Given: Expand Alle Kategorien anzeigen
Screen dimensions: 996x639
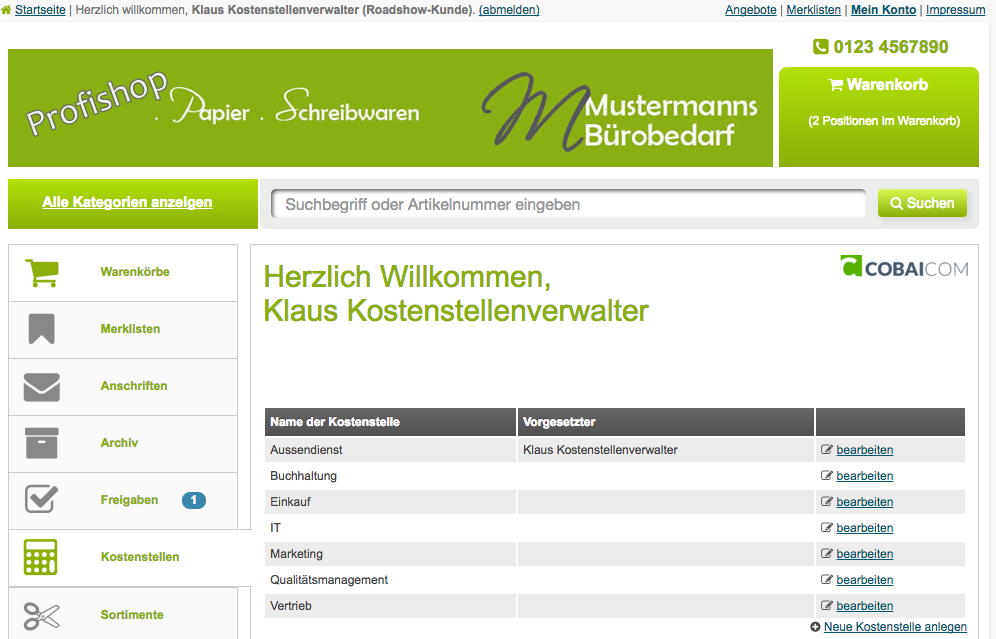Looking at the screenshot, I should pyautogui.click(x=126, y=202).
